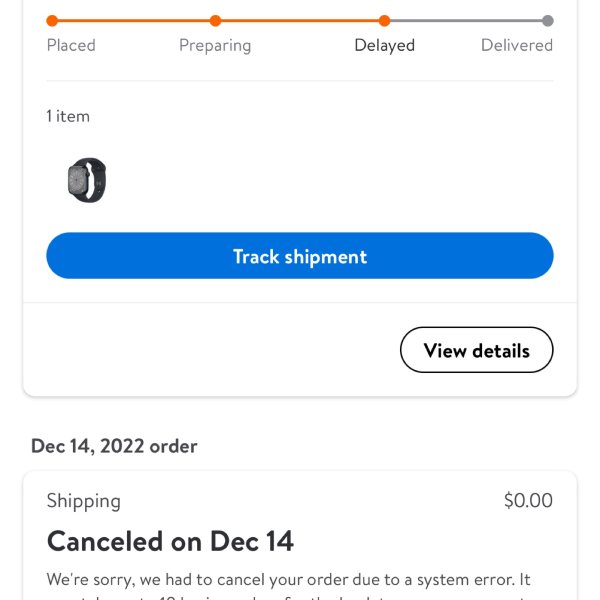Open View details for the delayed order
This screenshot has height=600, width=600.
476,350
